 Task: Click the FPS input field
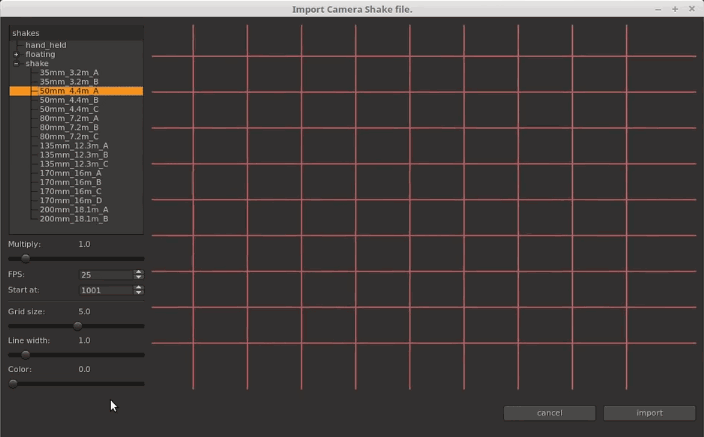coord(105,274)
